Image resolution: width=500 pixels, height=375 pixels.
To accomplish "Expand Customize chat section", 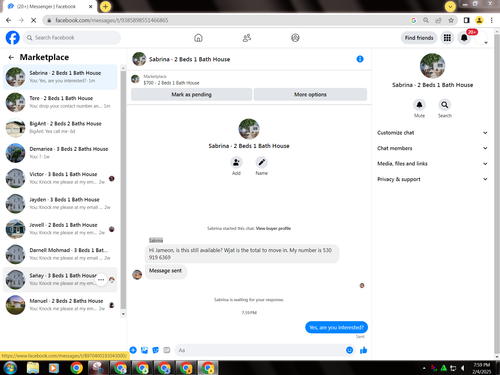I will click(432, 133).
